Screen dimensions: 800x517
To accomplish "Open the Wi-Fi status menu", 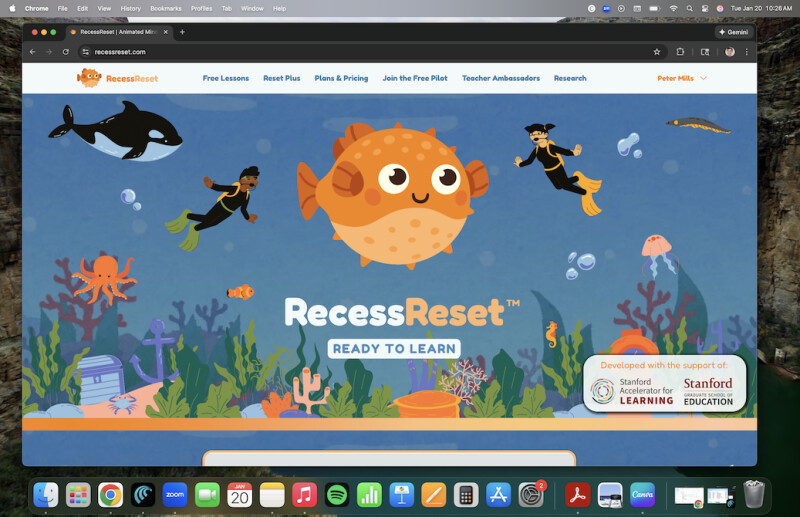I will (x=673, y=8).
